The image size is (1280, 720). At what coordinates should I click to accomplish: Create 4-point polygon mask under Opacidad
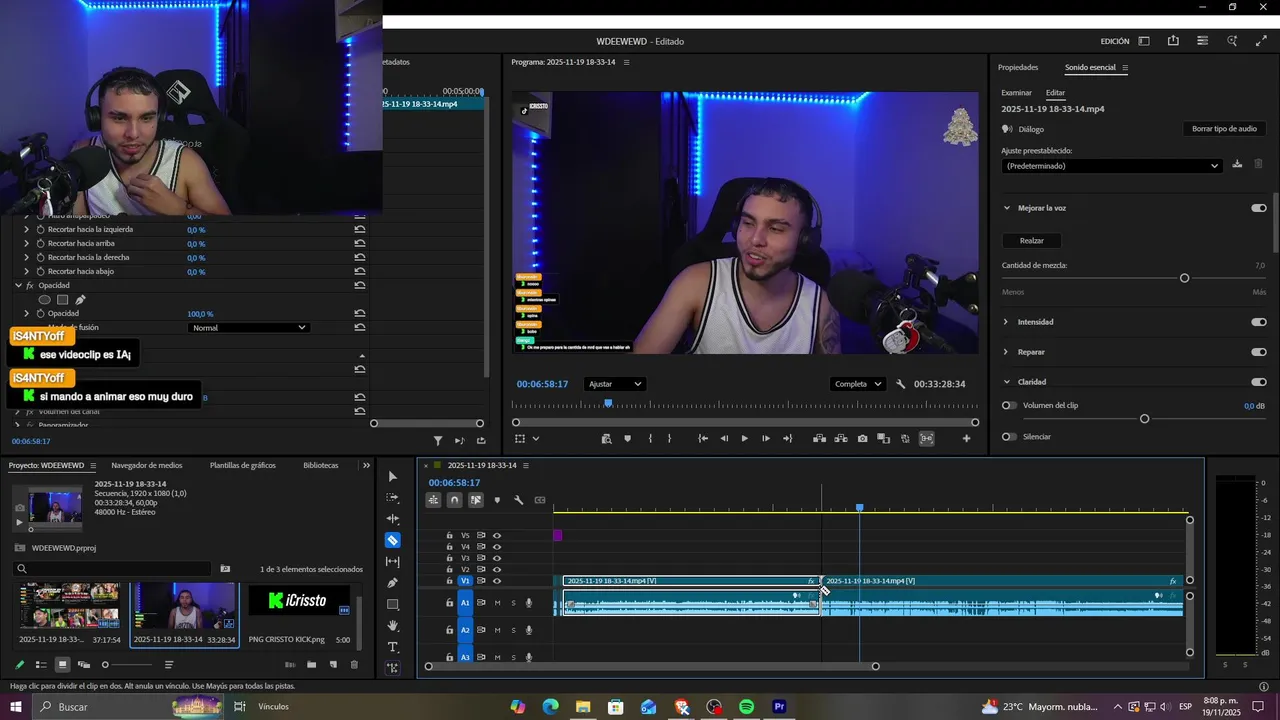point(62,299)
